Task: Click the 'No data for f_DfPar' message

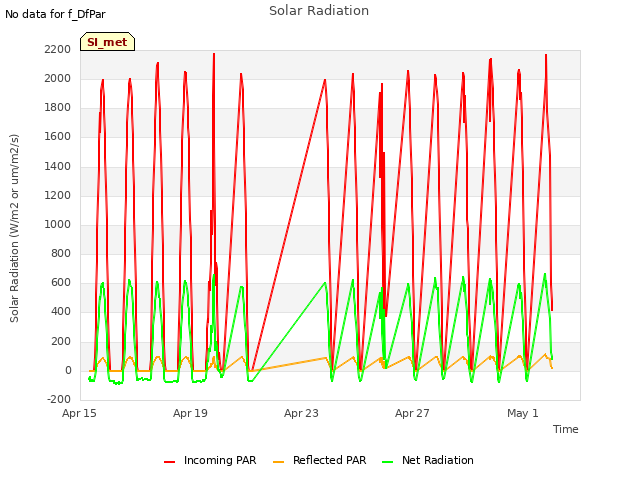Action: (55, 14)
